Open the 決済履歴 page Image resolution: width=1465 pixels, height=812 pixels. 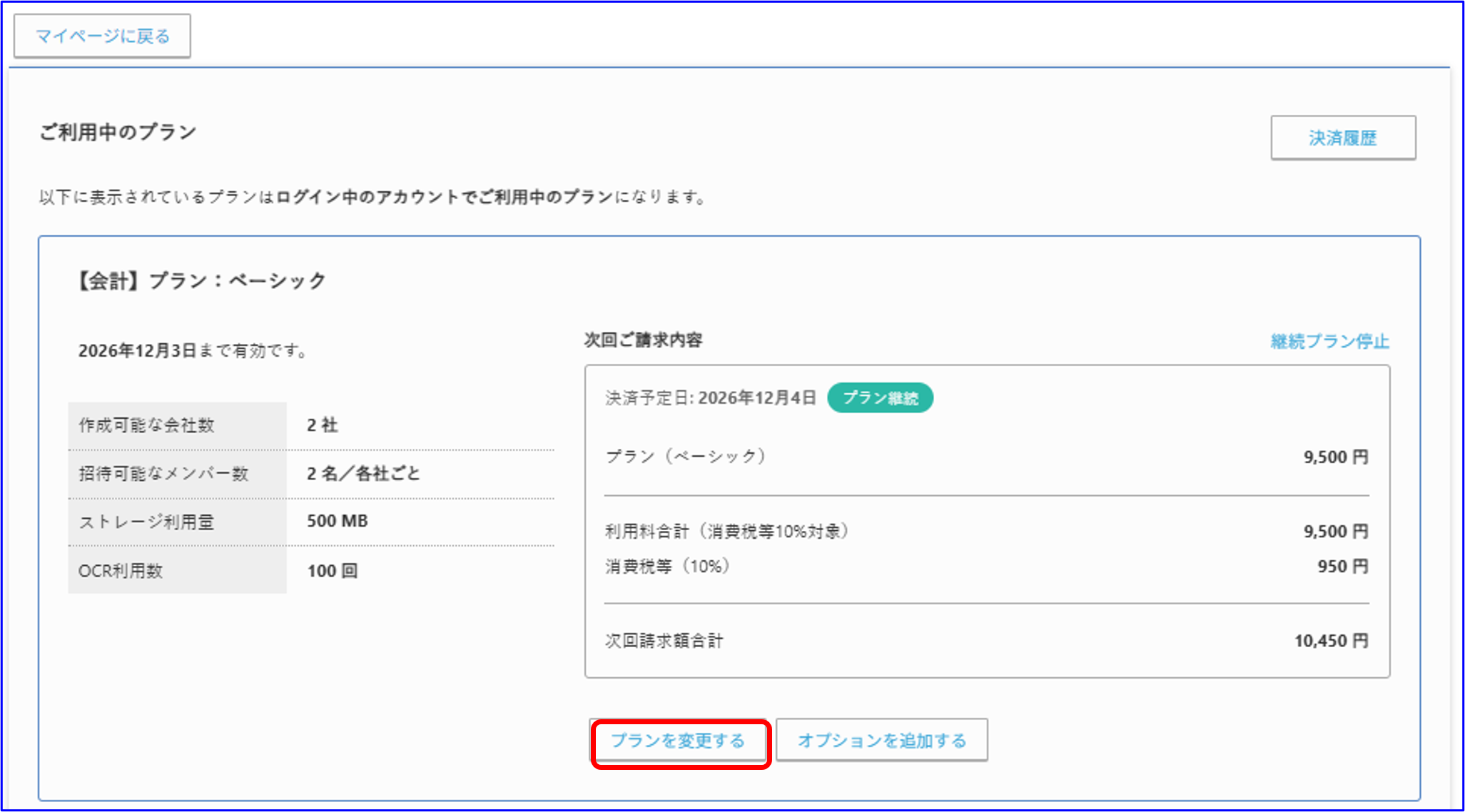tap(1342, 138)
